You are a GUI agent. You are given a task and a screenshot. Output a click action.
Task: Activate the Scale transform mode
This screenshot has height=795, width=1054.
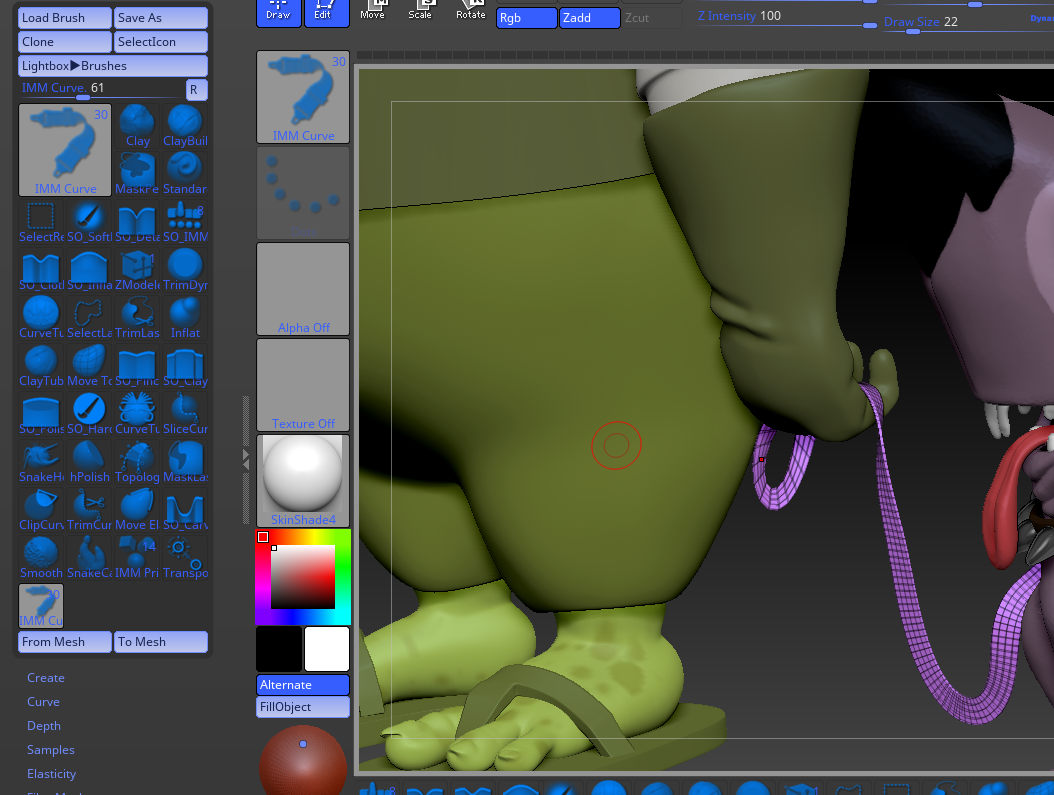(420, 12)
